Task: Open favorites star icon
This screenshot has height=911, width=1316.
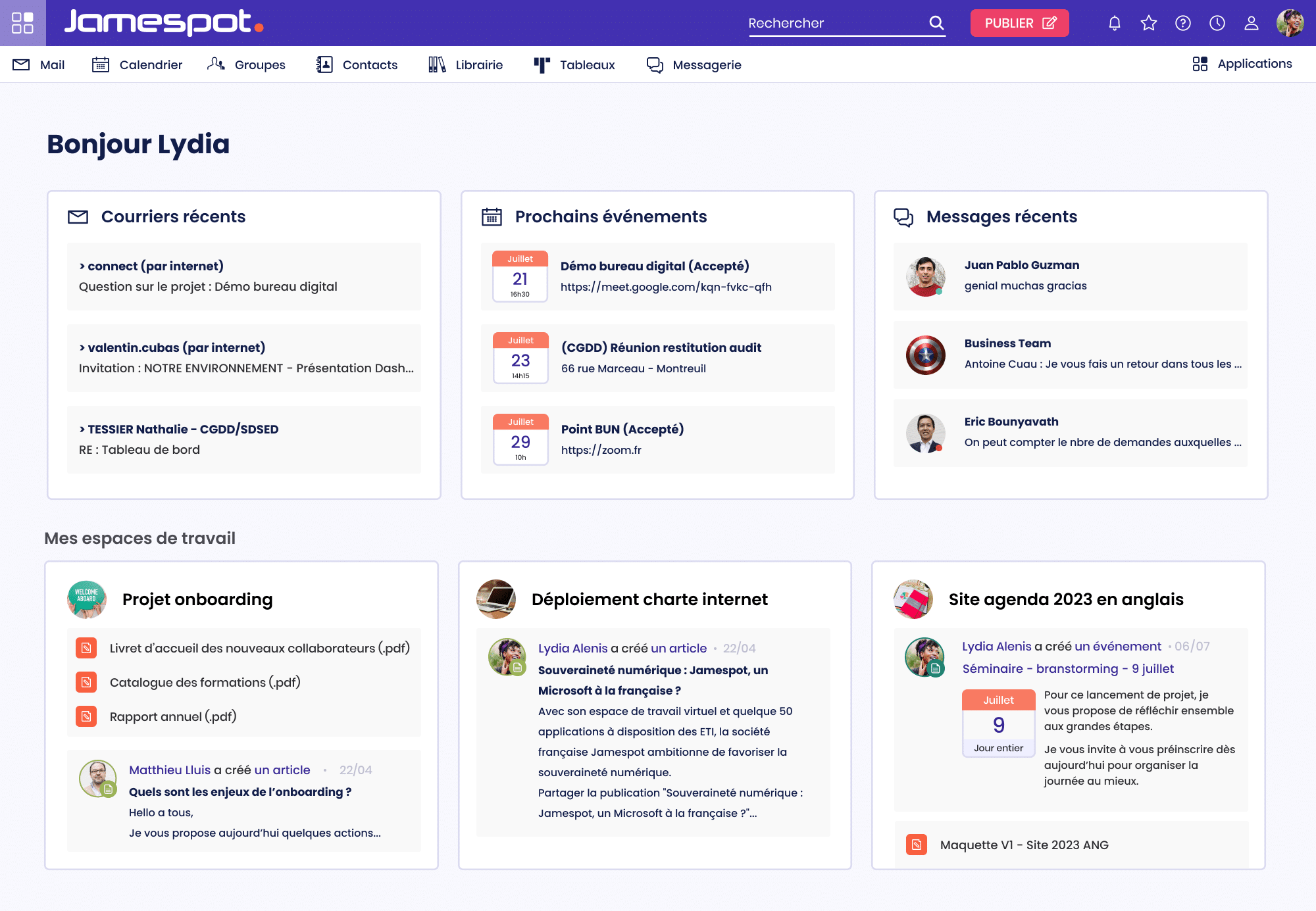Action: tap(1149, 23)
